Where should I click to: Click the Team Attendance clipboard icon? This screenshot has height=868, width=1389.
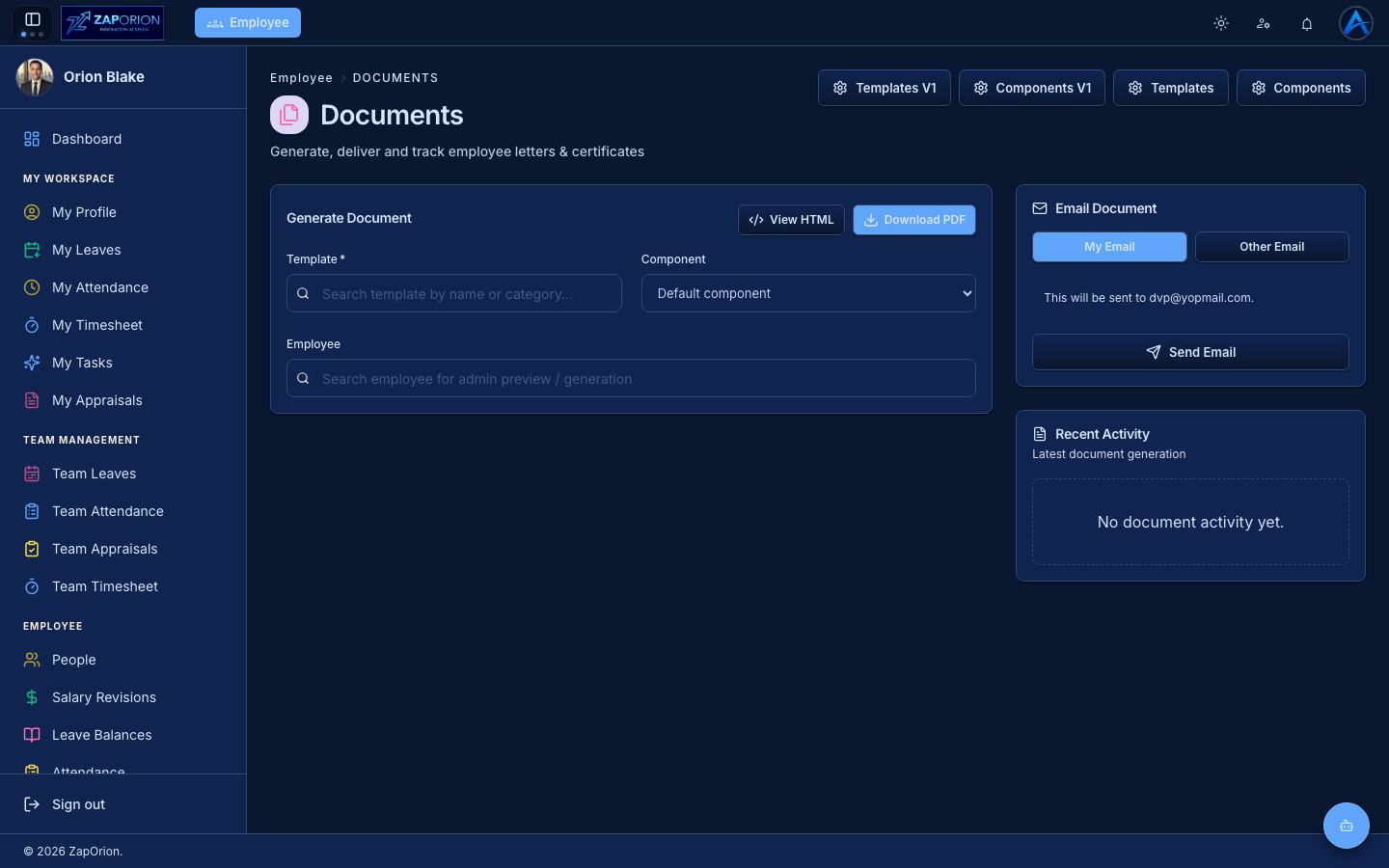tap(32, 511)
